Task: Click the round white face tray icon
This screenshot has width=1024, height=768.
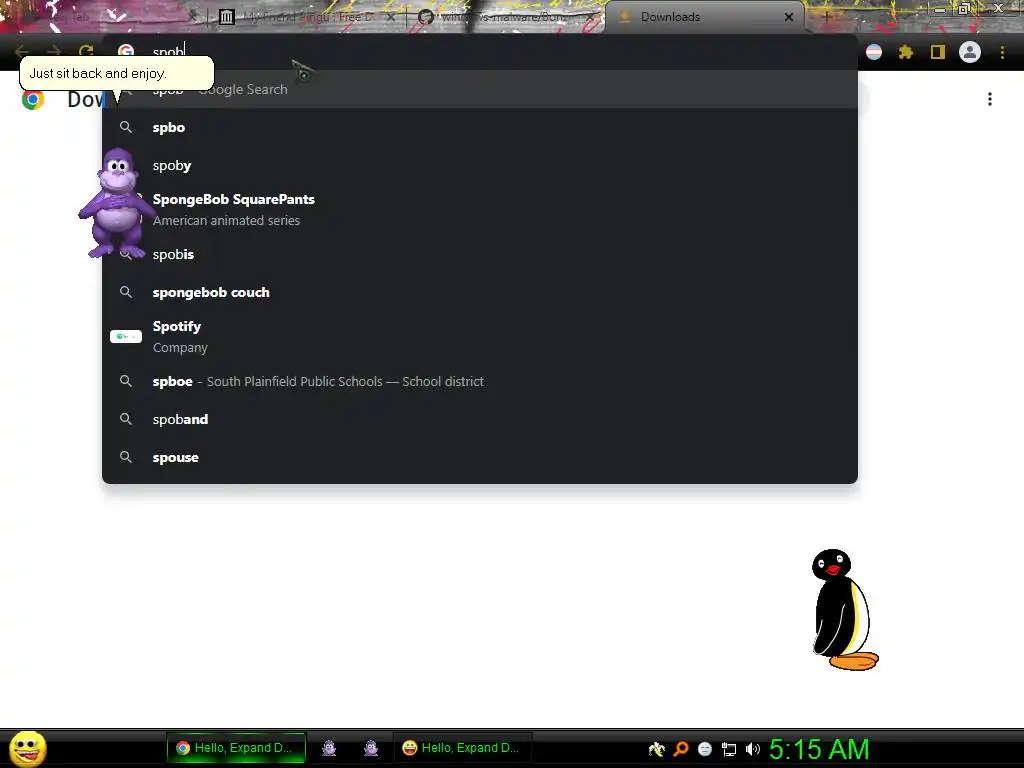Action: 705,749
